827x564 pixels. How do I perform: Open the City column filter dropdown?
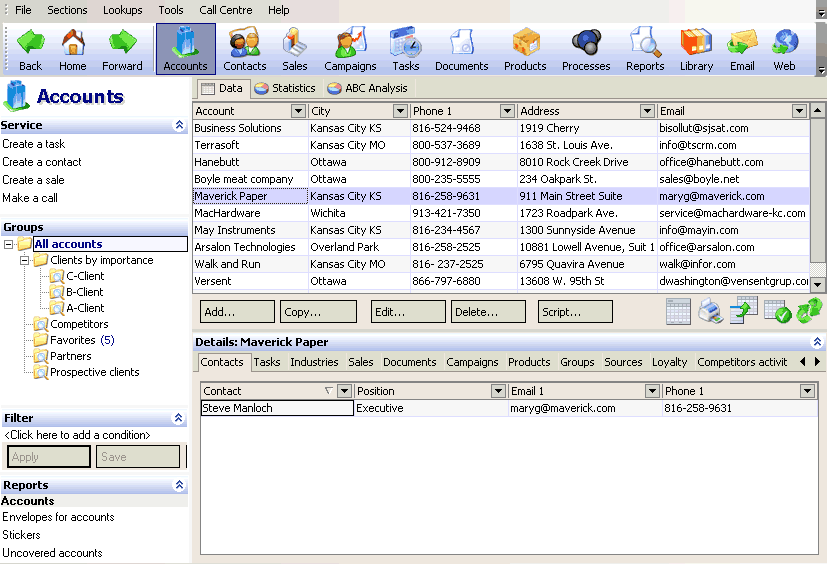[x=400, y=111]
